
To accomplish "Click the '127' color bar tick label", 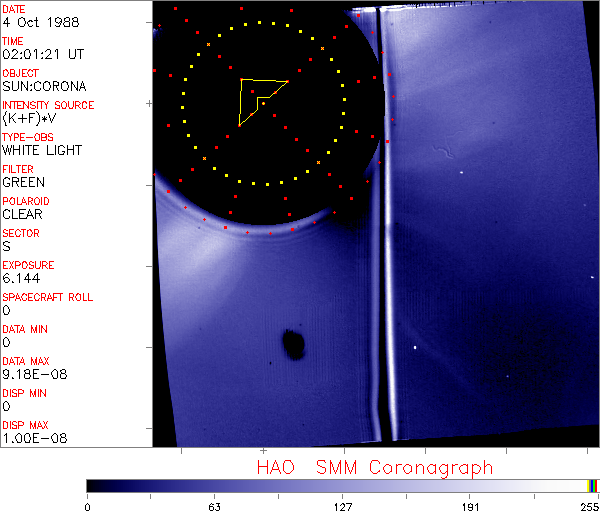I will point(342,507).
